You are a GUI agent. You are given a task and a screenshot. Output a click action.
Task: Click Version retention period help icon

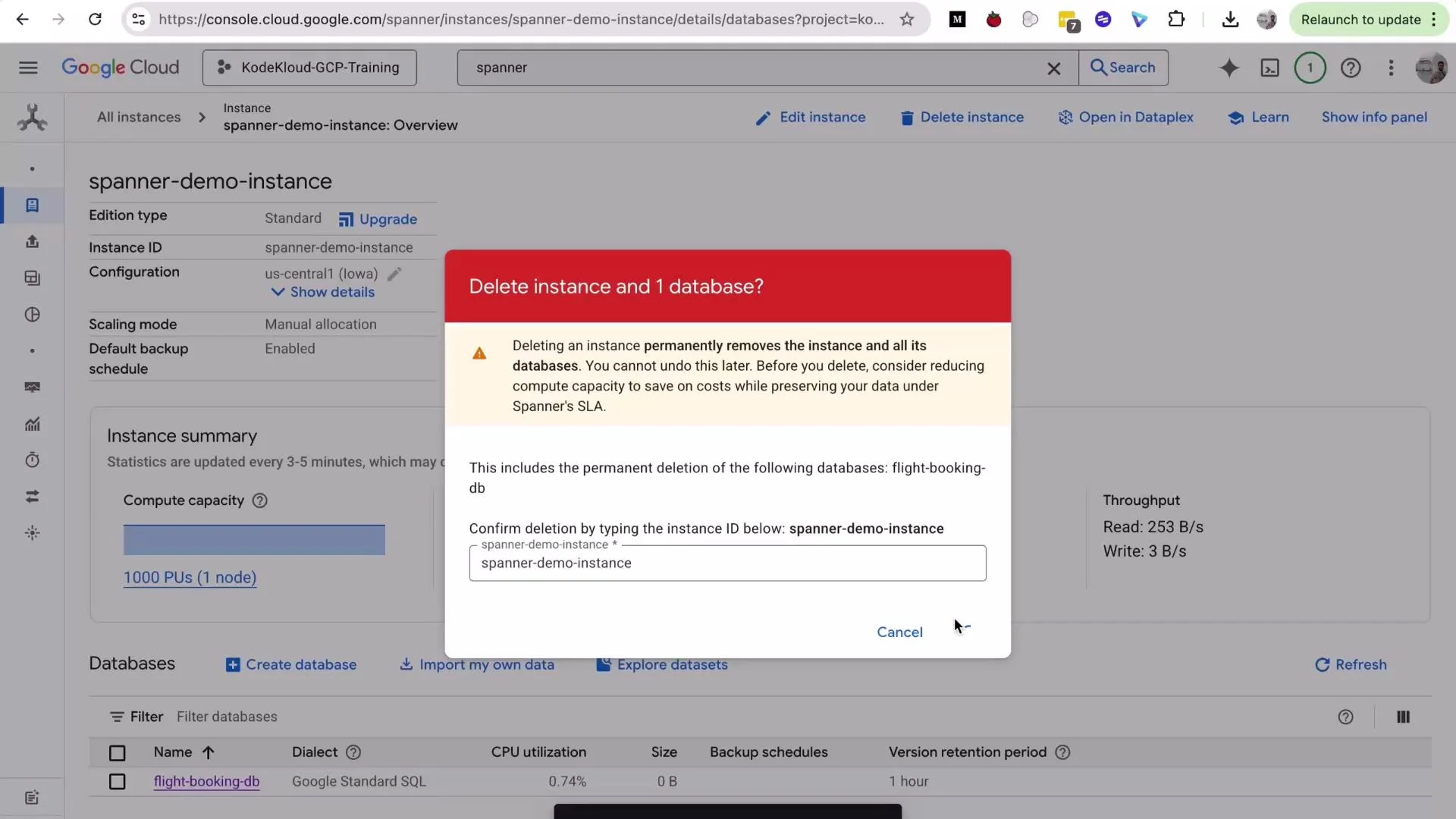(1062, 752)
